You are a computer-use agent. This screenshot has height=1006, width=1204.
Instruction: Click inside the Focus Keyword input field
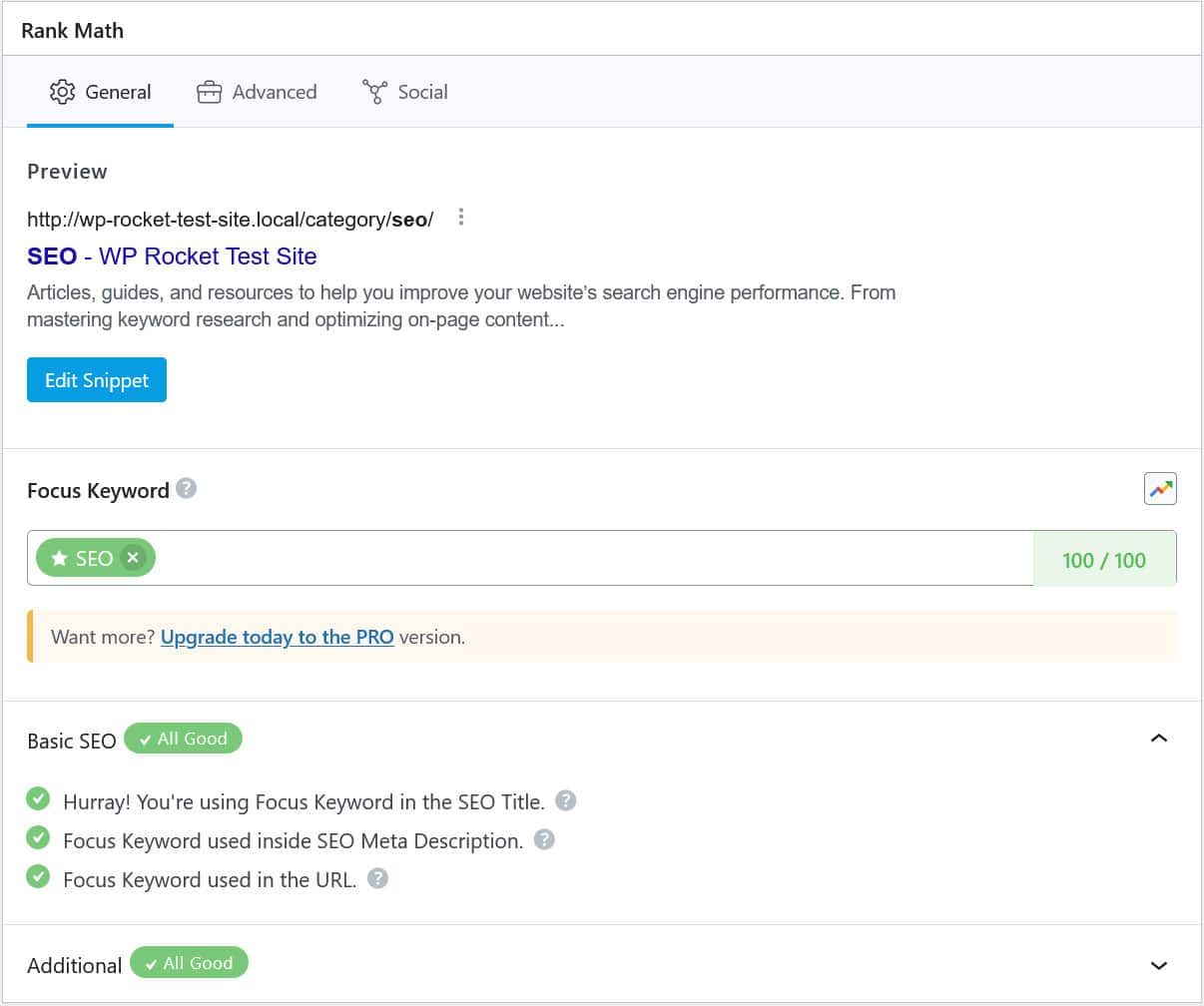coord(499,558)
